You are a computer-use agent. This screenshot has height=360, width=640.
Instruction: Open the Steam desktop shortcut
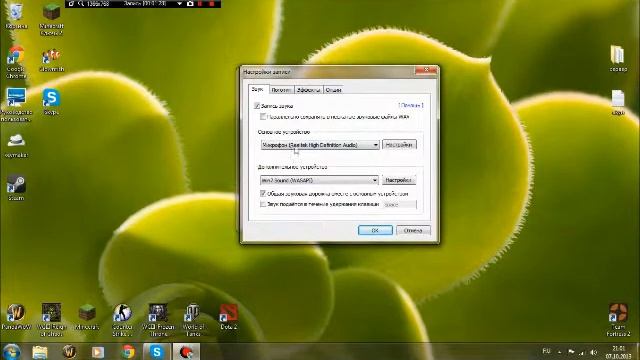(x=16, y=188)
